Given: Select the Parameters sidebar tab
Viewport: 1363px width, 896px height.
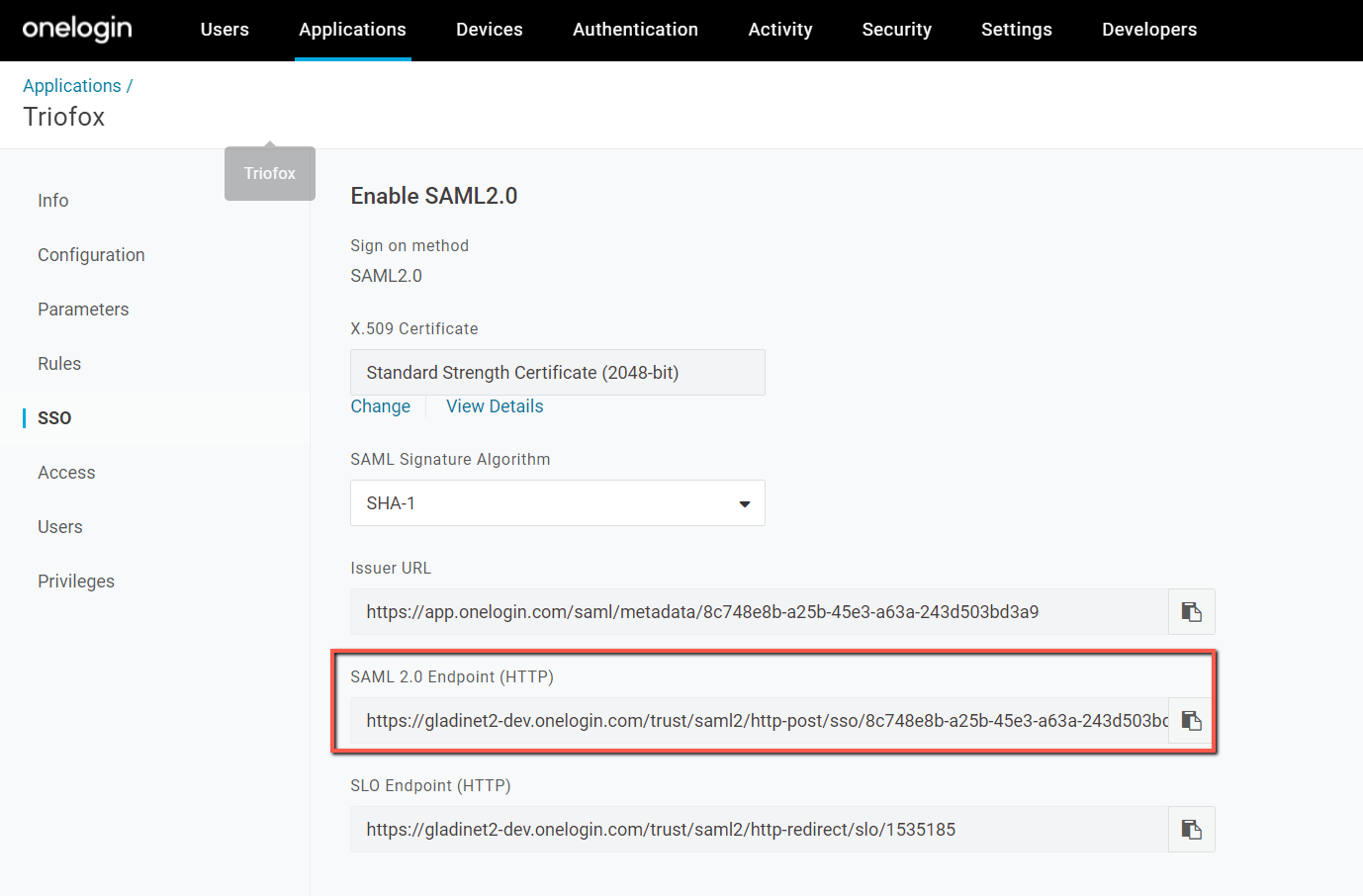Looking at the screenshot, I should click(83, 310).
